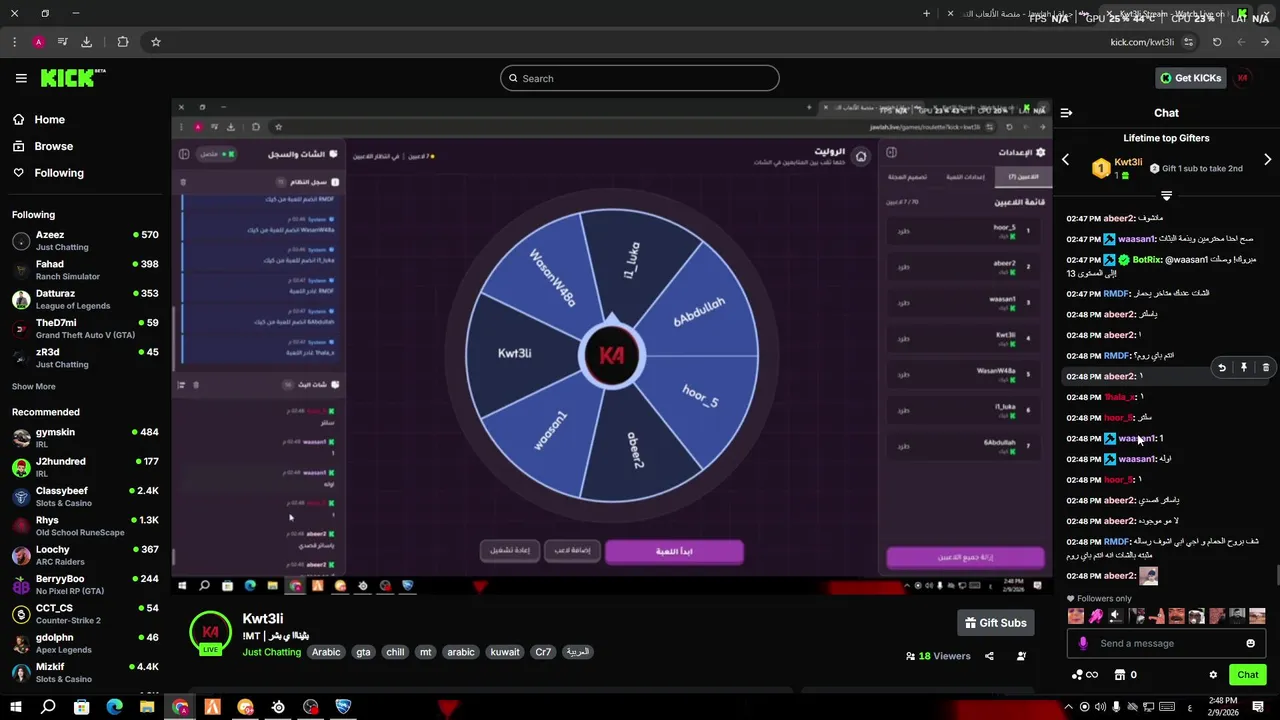Open gdolphn recommended channel
The image size is (1280, 720).
click(85, 643)
